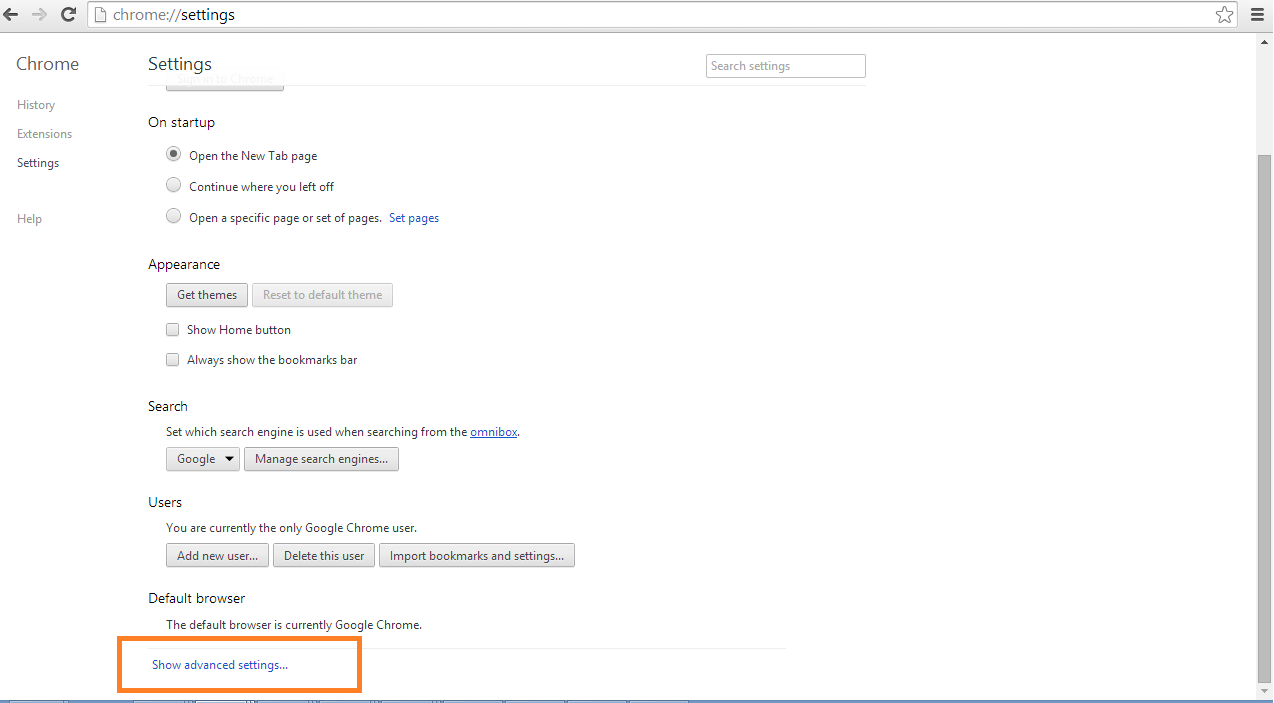
Task: Click the chrome://settings address bar
Action: [660, 15]
